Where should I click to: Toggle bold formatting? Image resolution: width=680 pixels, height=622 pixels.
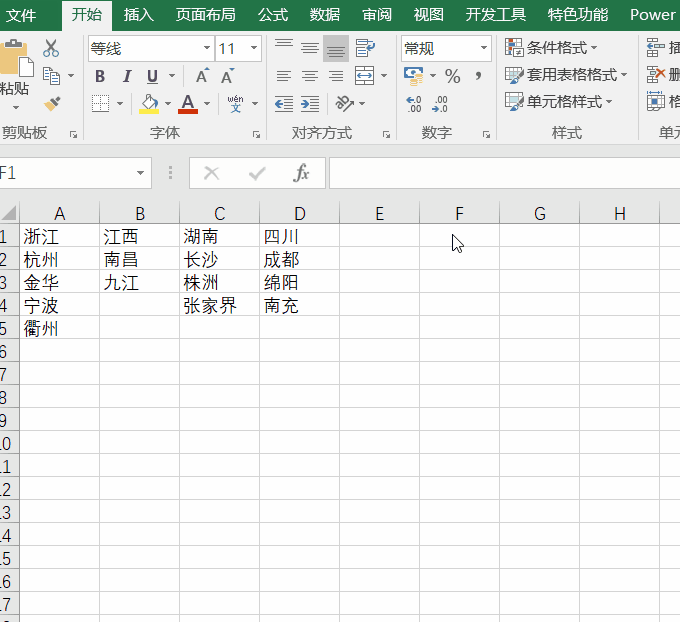(100, 77)
